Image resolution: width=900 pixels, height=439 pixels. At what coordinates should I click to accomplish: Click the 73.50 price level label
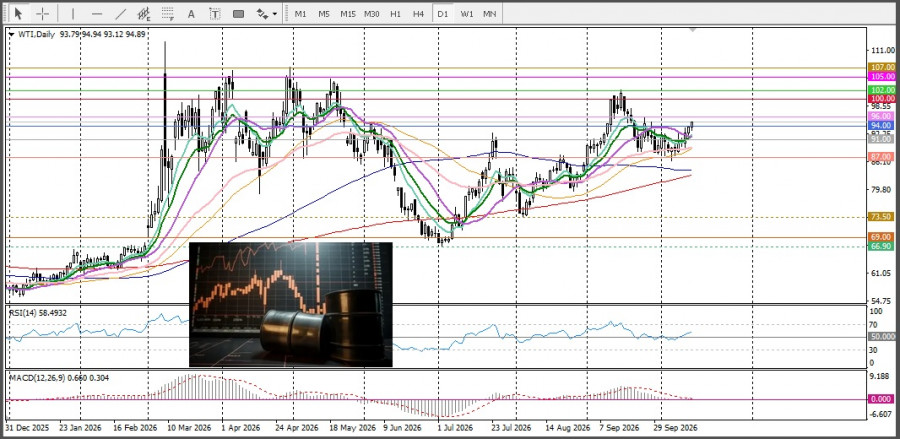(x=881, y=217)
